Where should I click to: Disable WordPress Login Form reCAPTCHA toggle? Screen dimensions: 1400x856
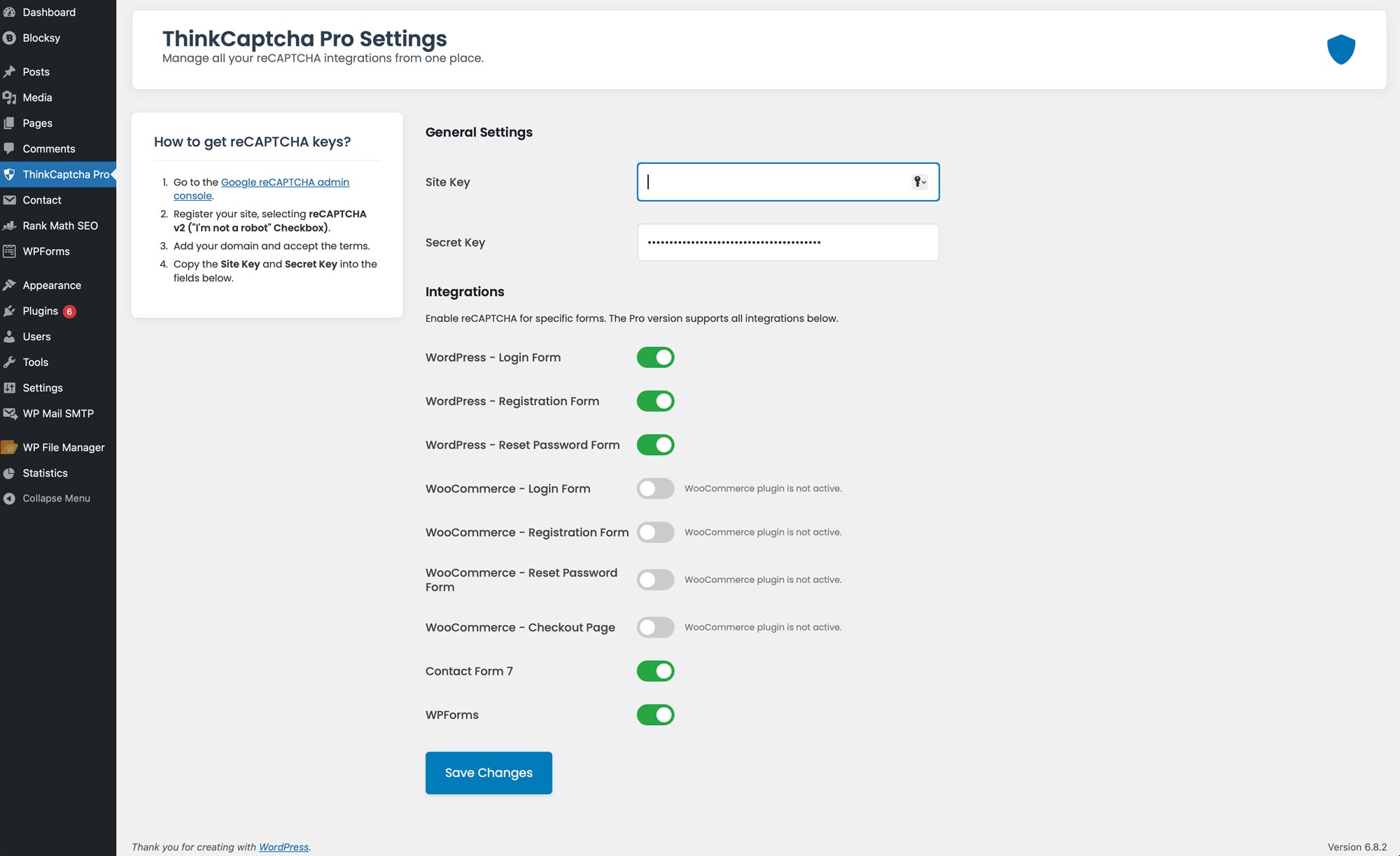click(x=655, y=358)
